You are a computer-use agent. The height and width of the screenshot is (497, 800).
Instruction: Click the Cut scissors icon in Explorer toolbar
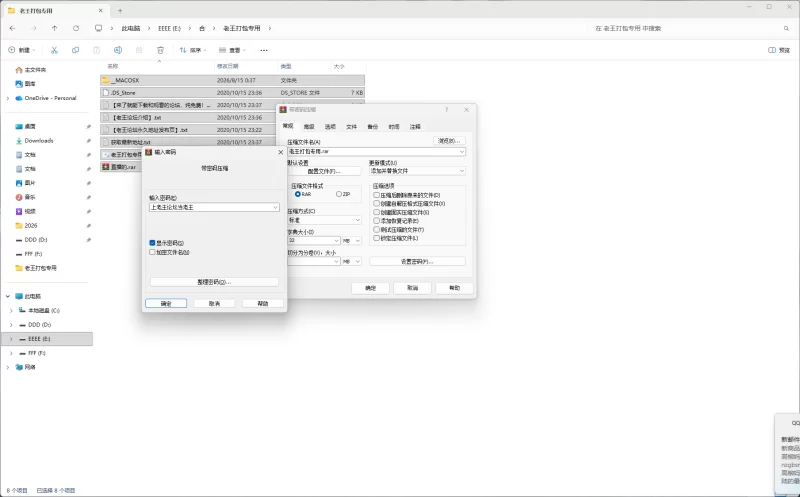[x=54, y=50]
